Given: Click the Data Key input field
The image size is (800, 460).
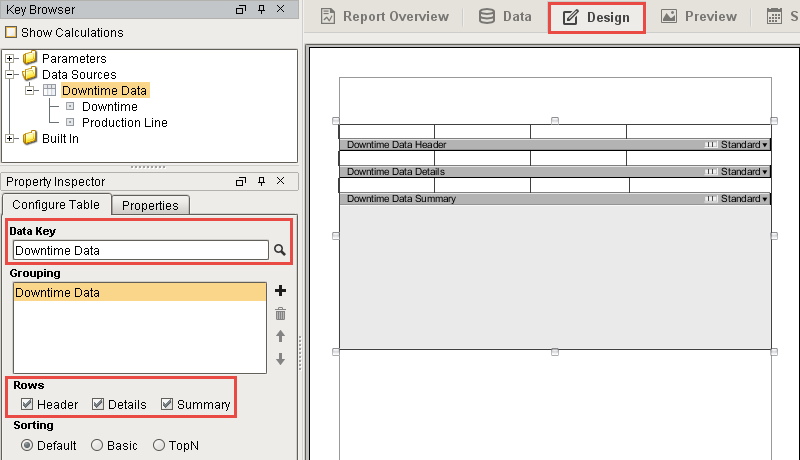Looking at the screenshot, I should click(141, 250).
